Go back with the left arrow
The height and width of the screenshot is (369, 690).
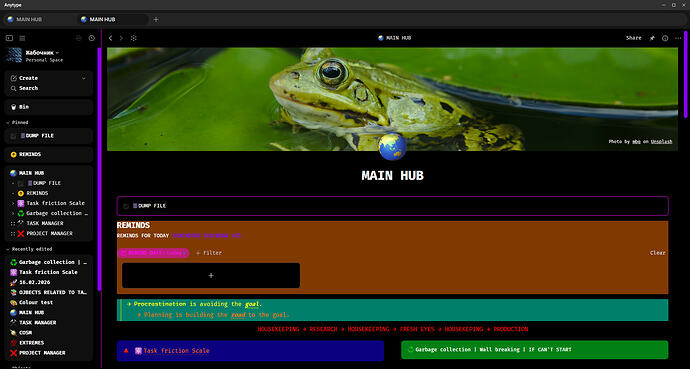pos(110,38)
